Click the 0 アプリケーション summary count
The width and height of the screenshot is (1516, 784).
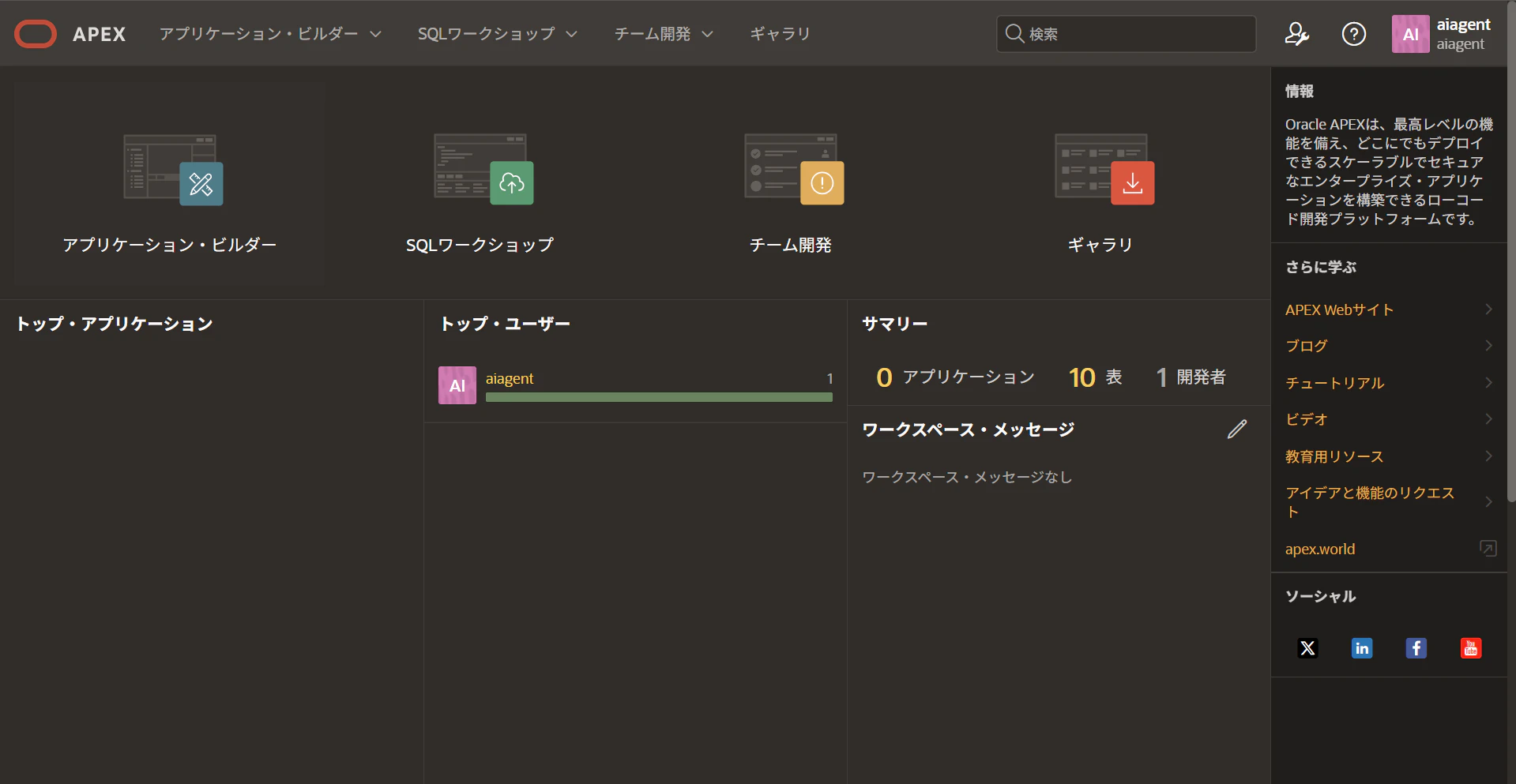tap(955, 377)
